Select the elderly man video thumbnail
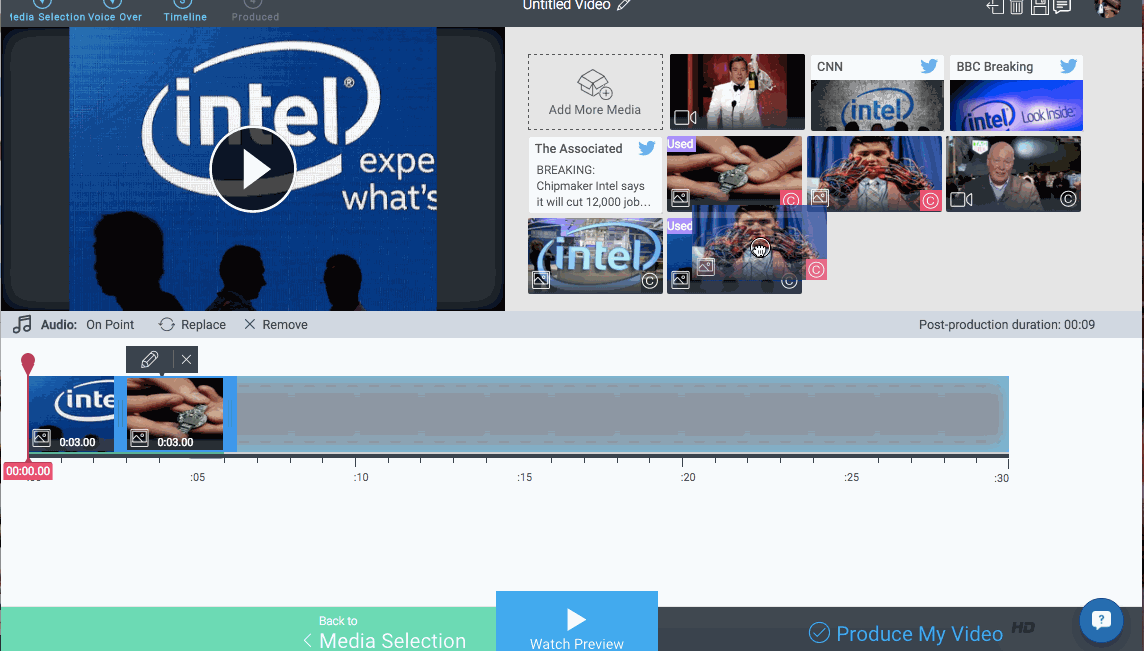The image size is (1144, 651). click(x=1013, y=174)
